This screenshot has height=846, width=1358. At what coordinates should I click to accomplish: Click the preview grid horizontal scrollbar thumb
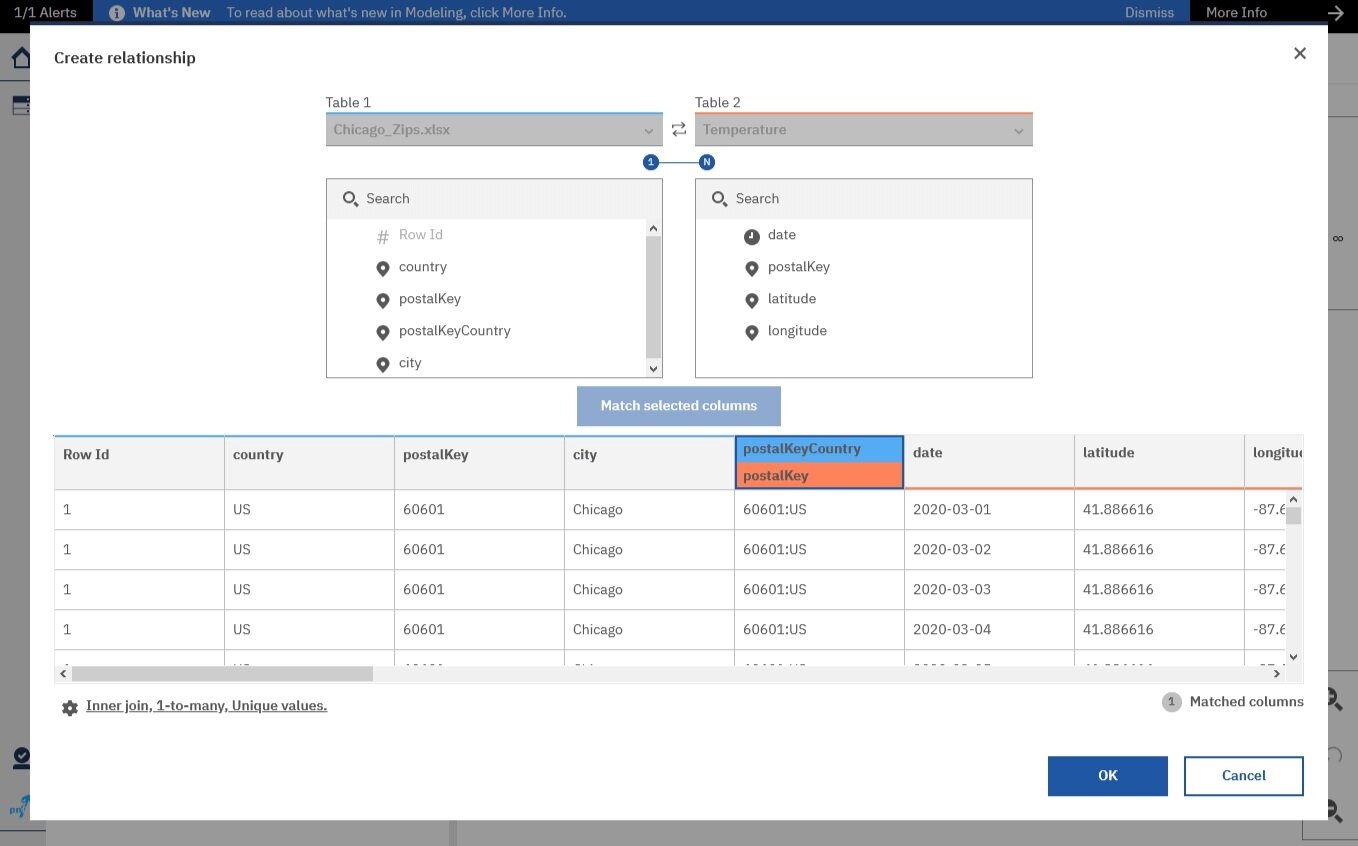tap(222, 674)
